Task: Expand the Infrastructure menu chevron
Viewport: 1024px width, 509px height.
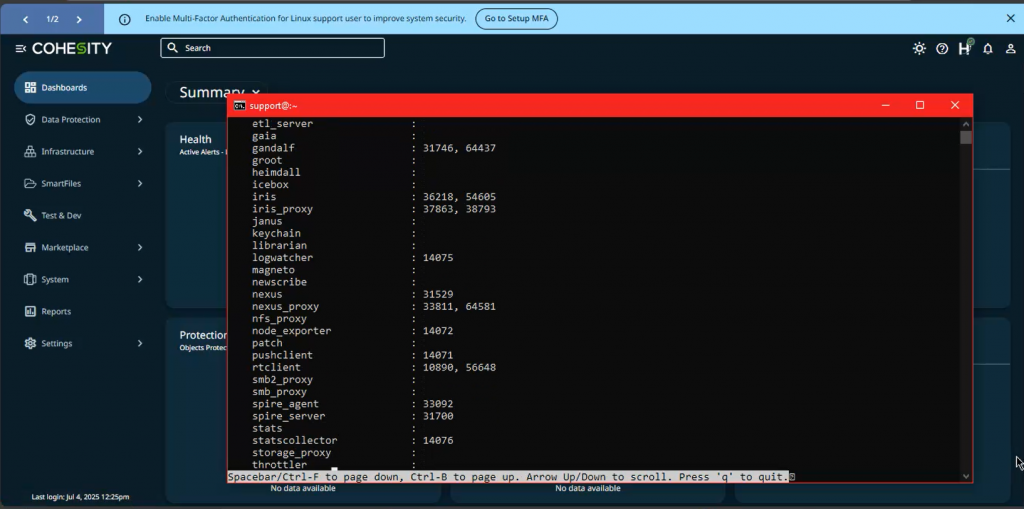Action: 139,152
